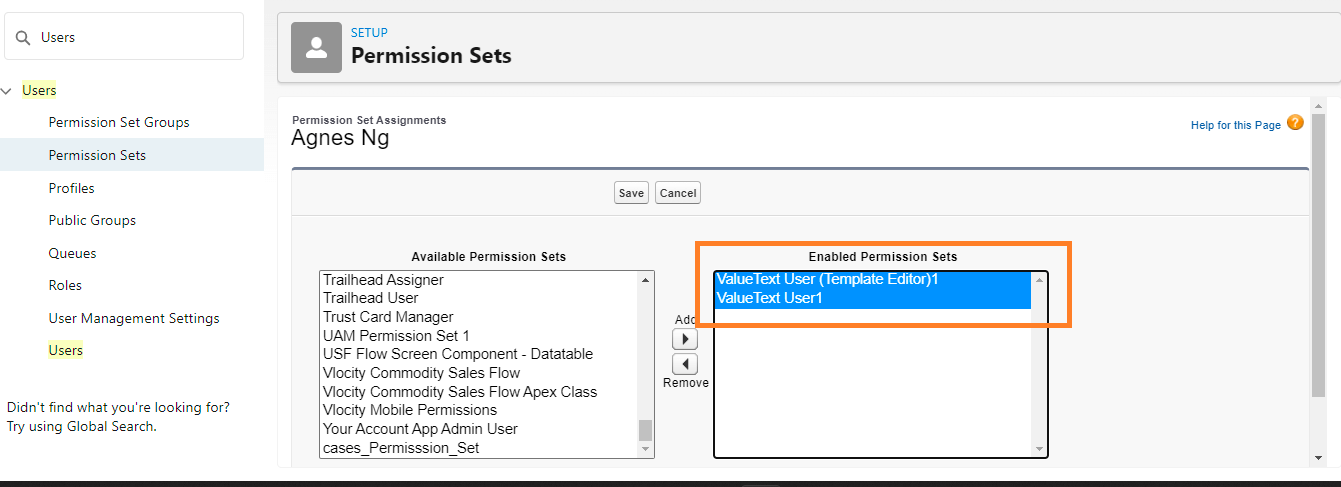Click the Add right-arrow button

[685, 339]
